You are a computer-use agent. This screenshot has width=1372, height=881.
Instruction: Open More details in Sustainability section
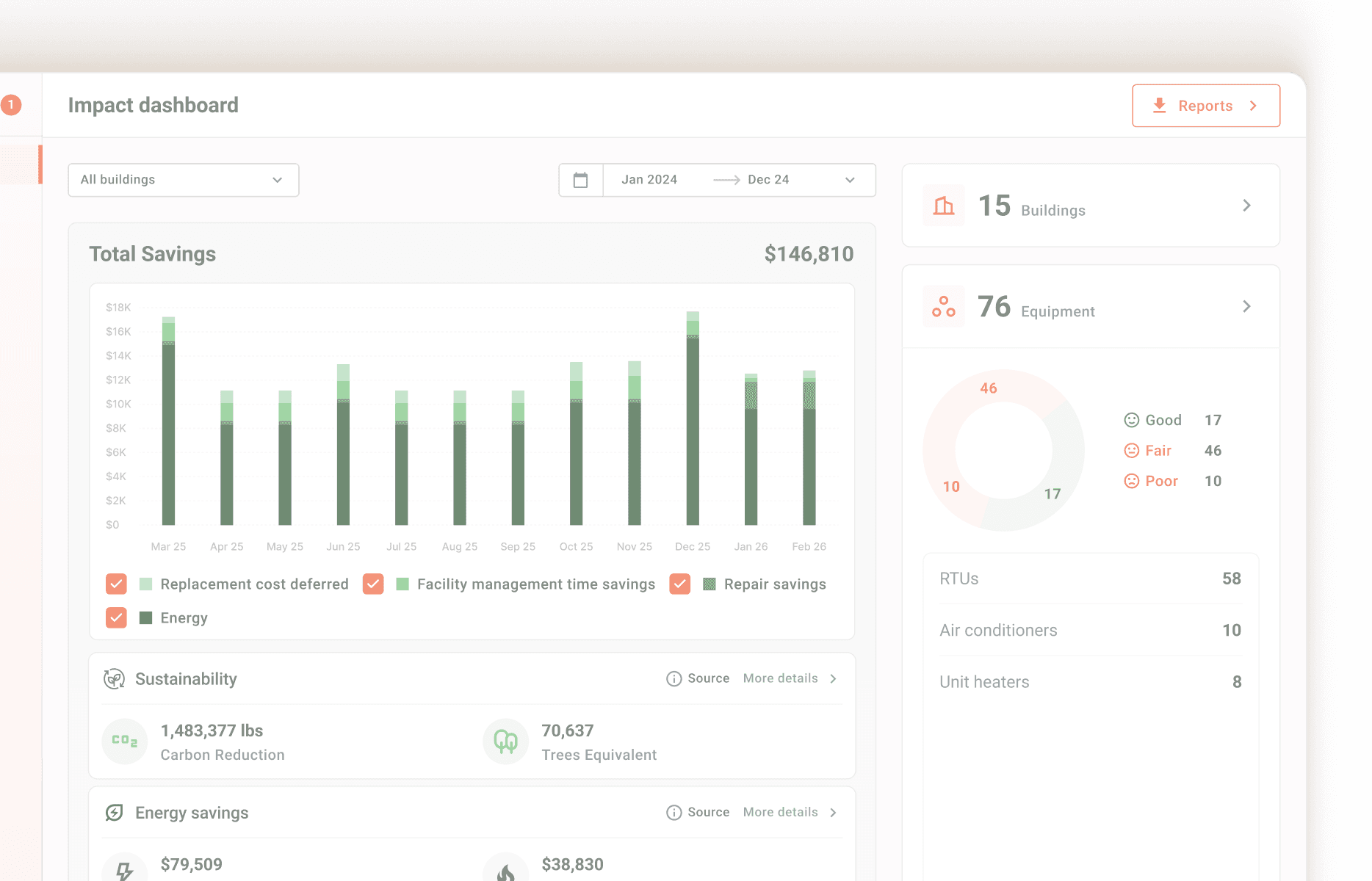[x=781, y=679]
